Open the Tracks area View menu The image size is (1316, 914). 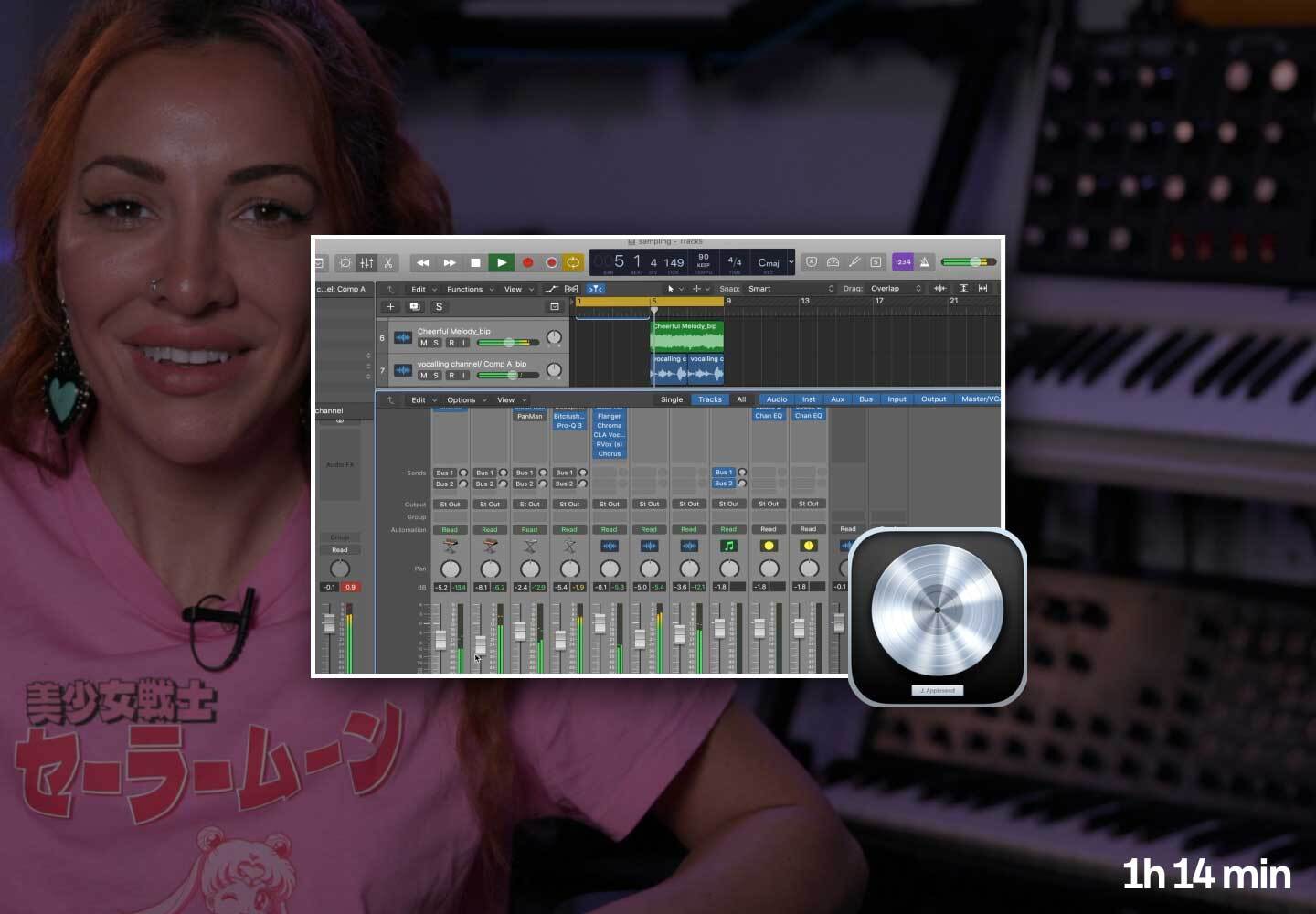(x=518, y=289)
